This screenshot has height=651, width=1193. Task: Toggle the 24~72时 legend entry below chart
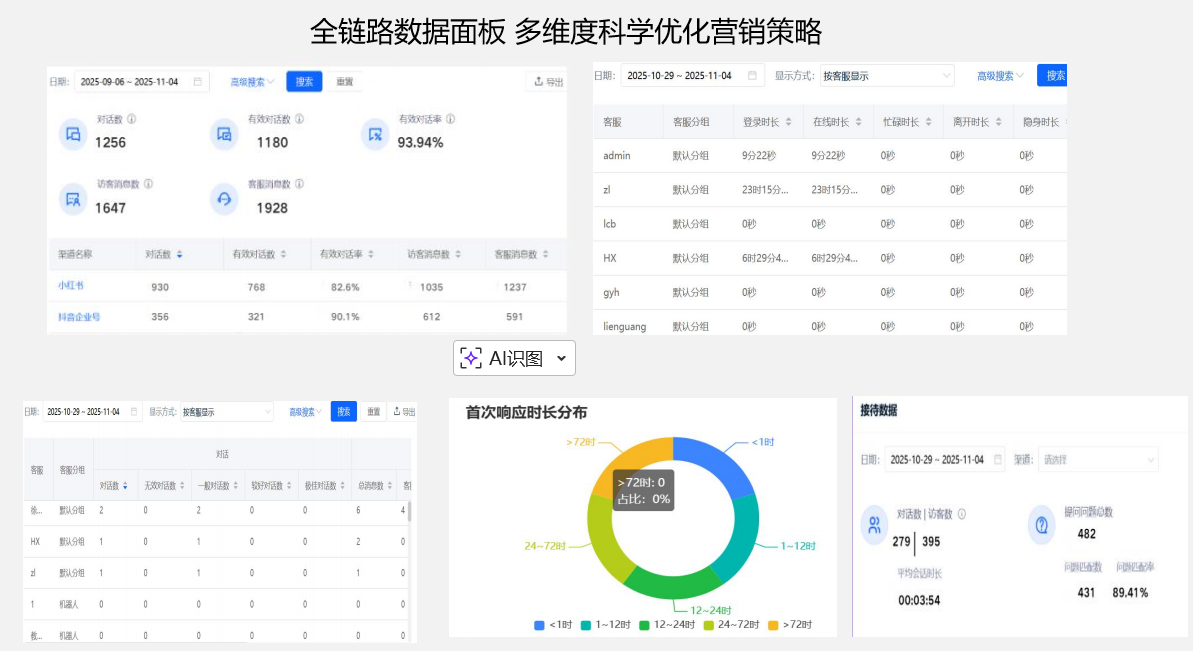click(732, 624)
